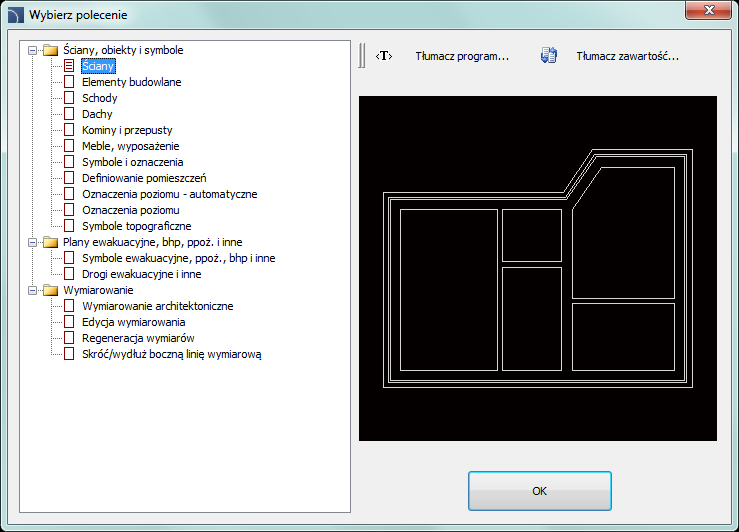This screenshot has width=739, height=532.
Task: Click the icon beside Definiowanie pomieszczeń
Action: pos(69,178)
